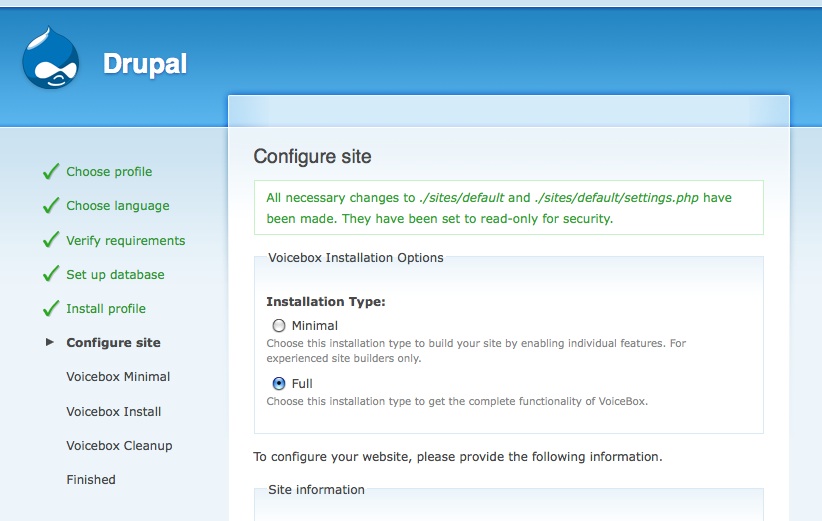822x521 pixels.
Task: Click the Install profile step text
Action: (x=106, y=309)
